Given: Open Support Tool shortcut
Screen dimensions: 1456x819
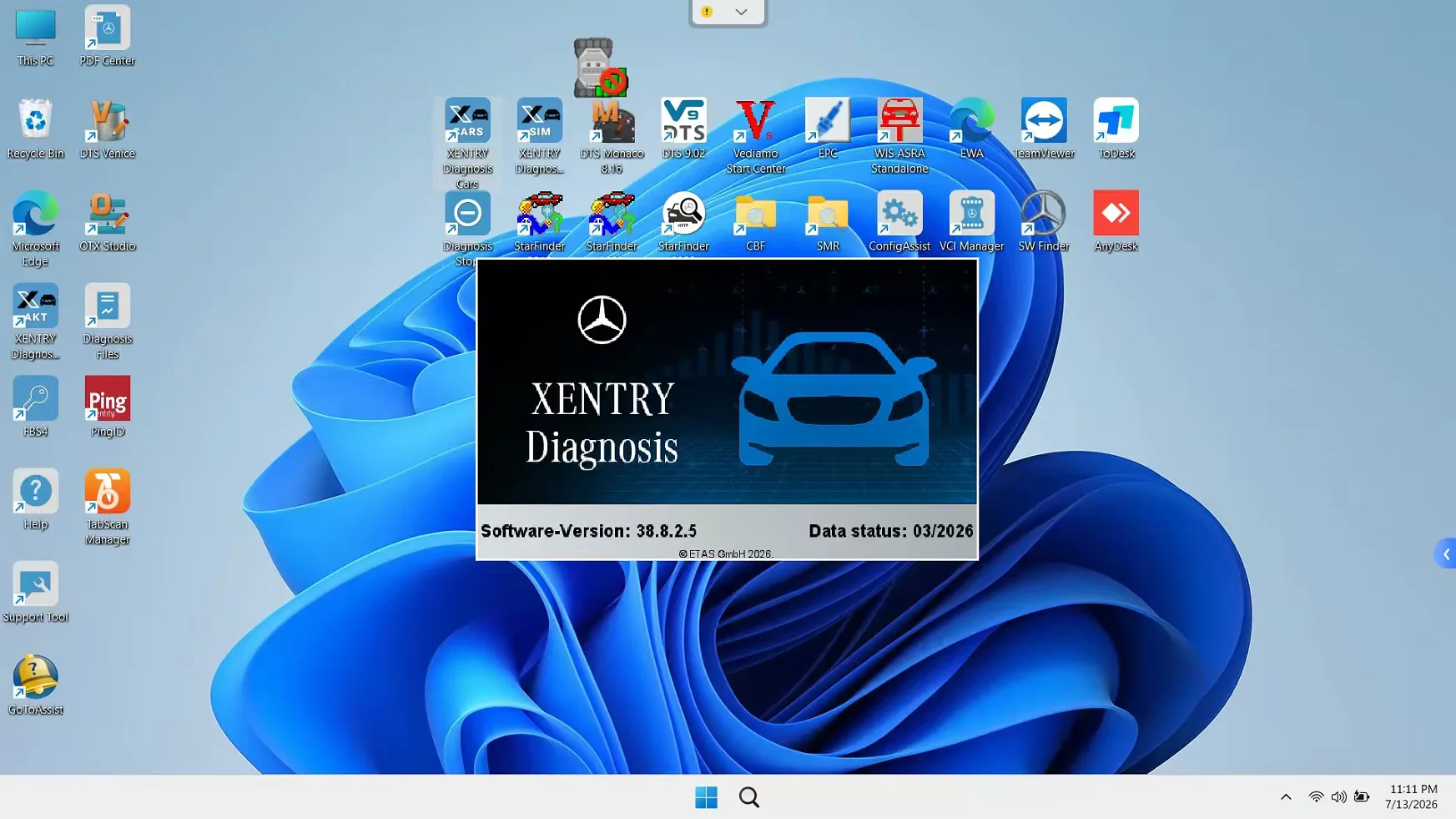Looking at the screenshot, I should coord(35,585).
